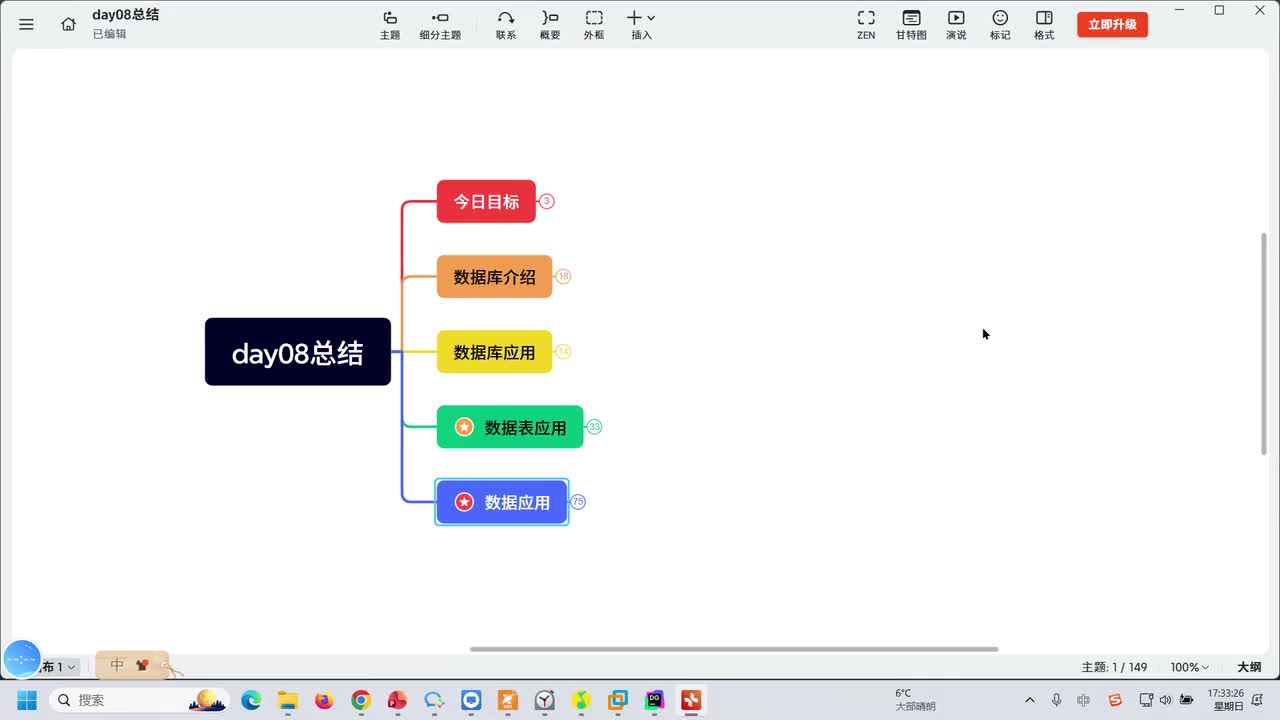
Task: Open the clock app taskbar icon
Action: [544, 700]
